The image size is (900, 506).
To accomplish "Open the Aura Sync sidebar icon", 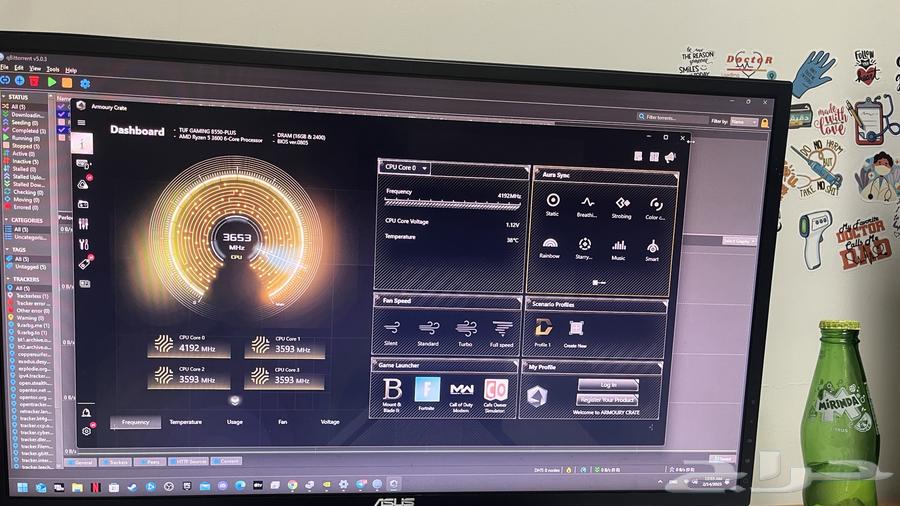I will pyautogui.click(x=83, y=184).
